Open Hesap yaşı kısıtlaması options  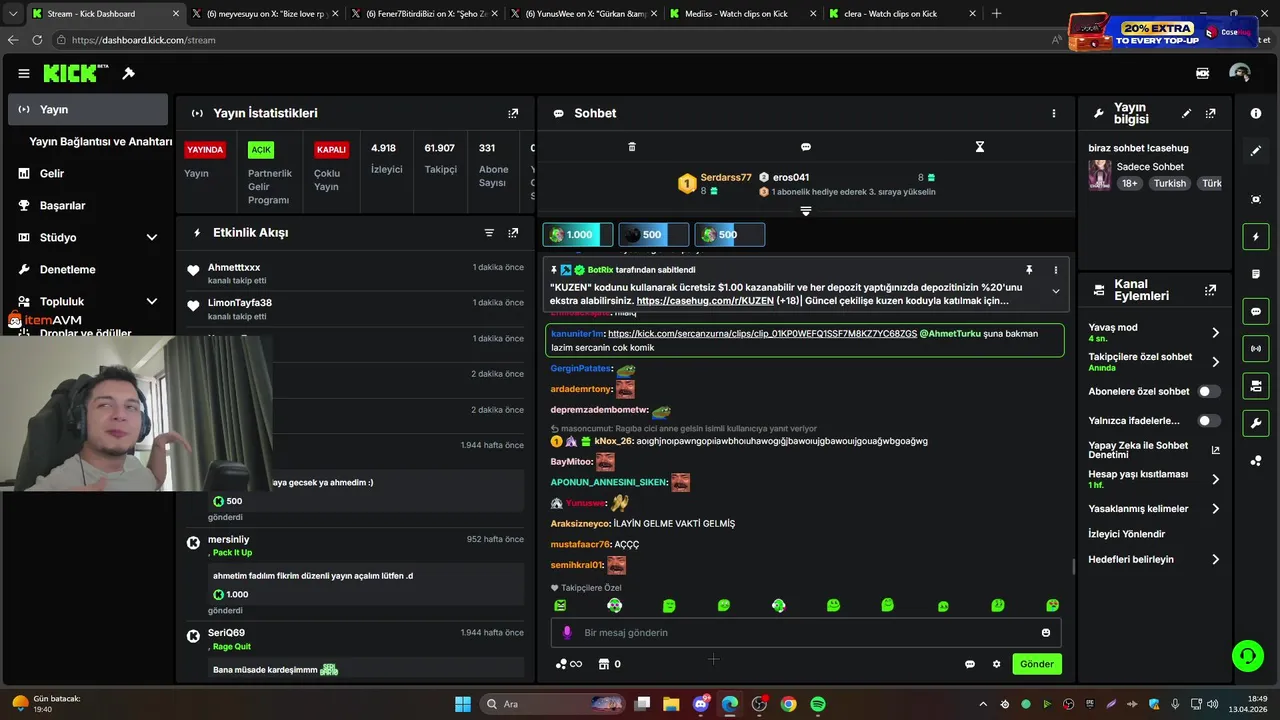pos(1154,479)
